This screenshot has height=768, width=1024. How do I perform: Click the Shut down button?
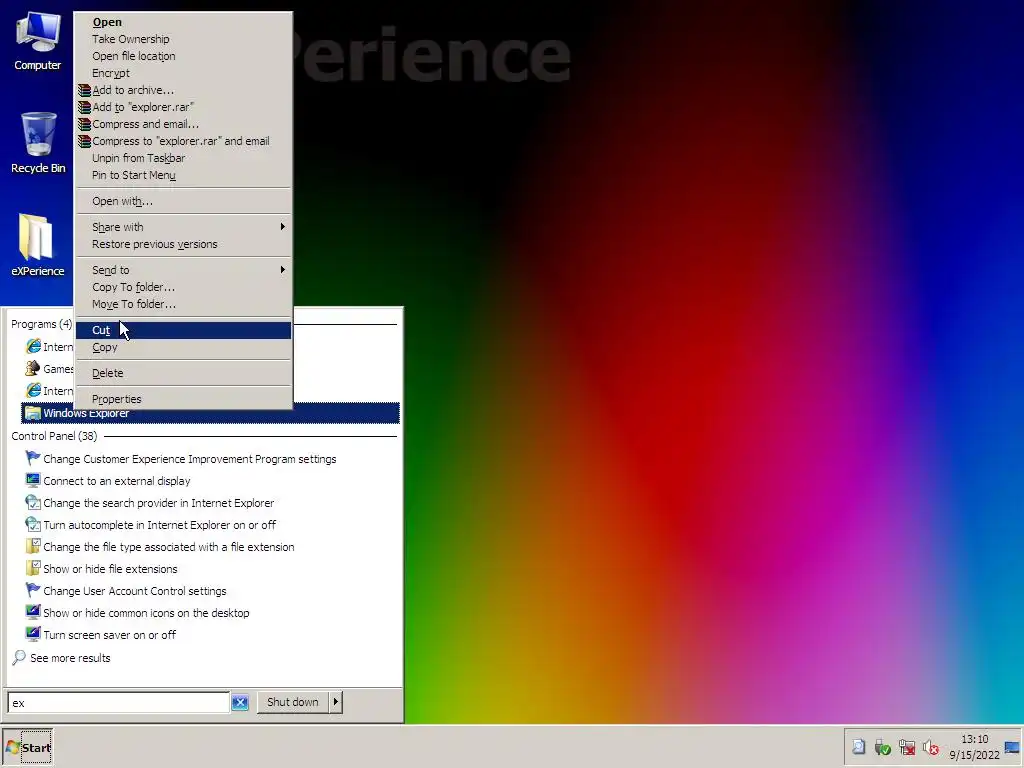(x=293, y=702)
